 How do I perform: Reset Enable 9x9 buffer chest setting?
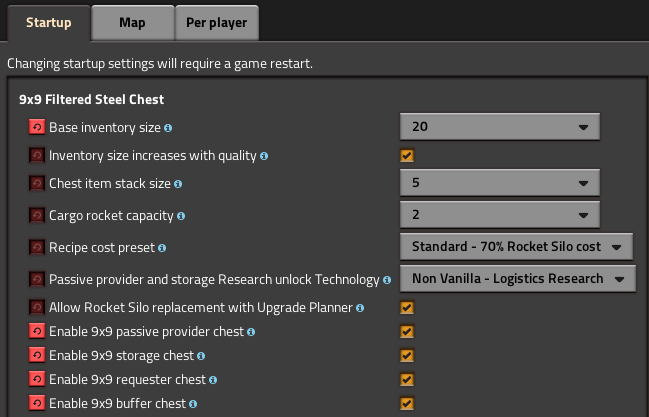point(37,403)
